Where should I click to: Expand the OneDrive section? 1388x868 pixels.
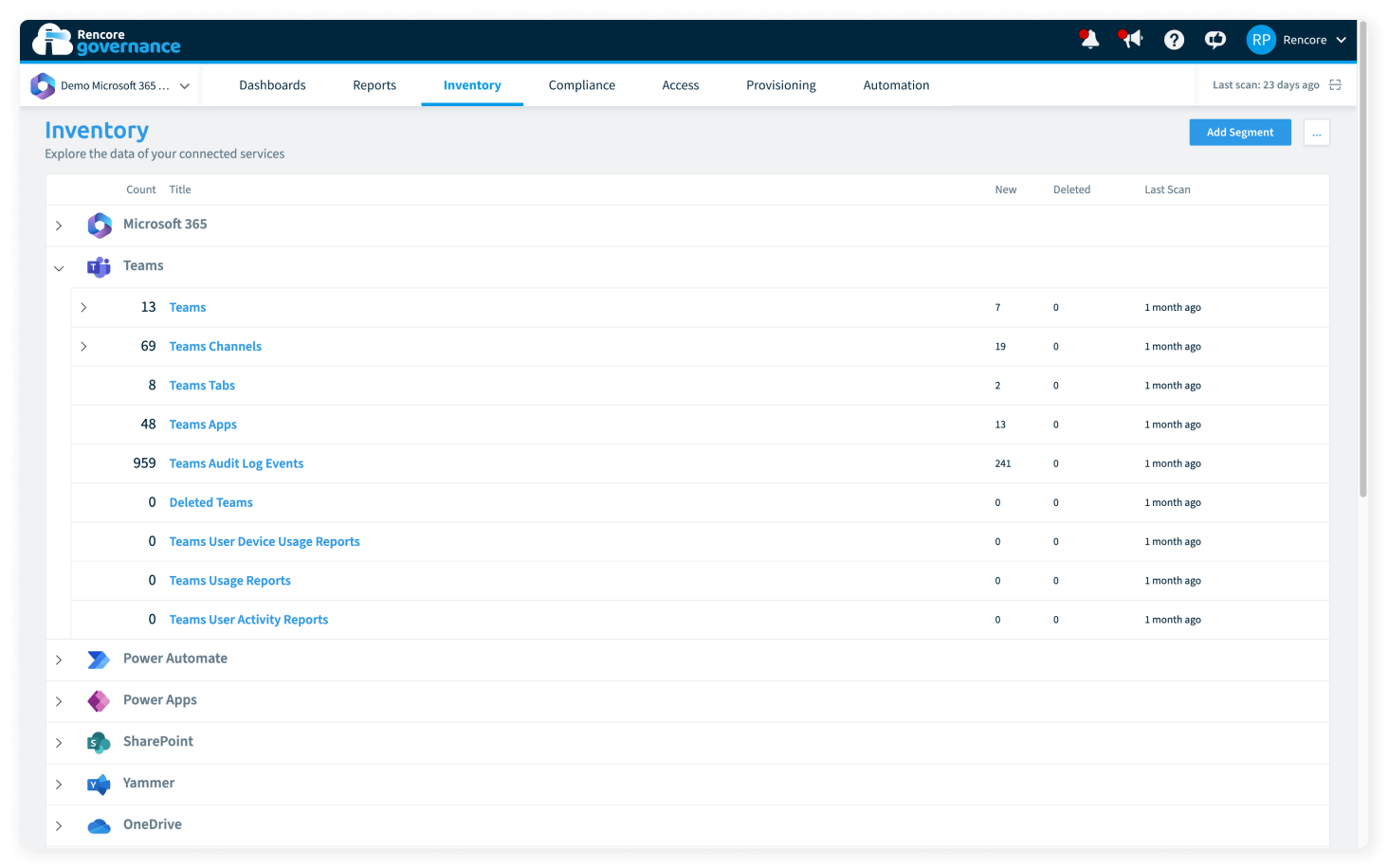[59, 826]
